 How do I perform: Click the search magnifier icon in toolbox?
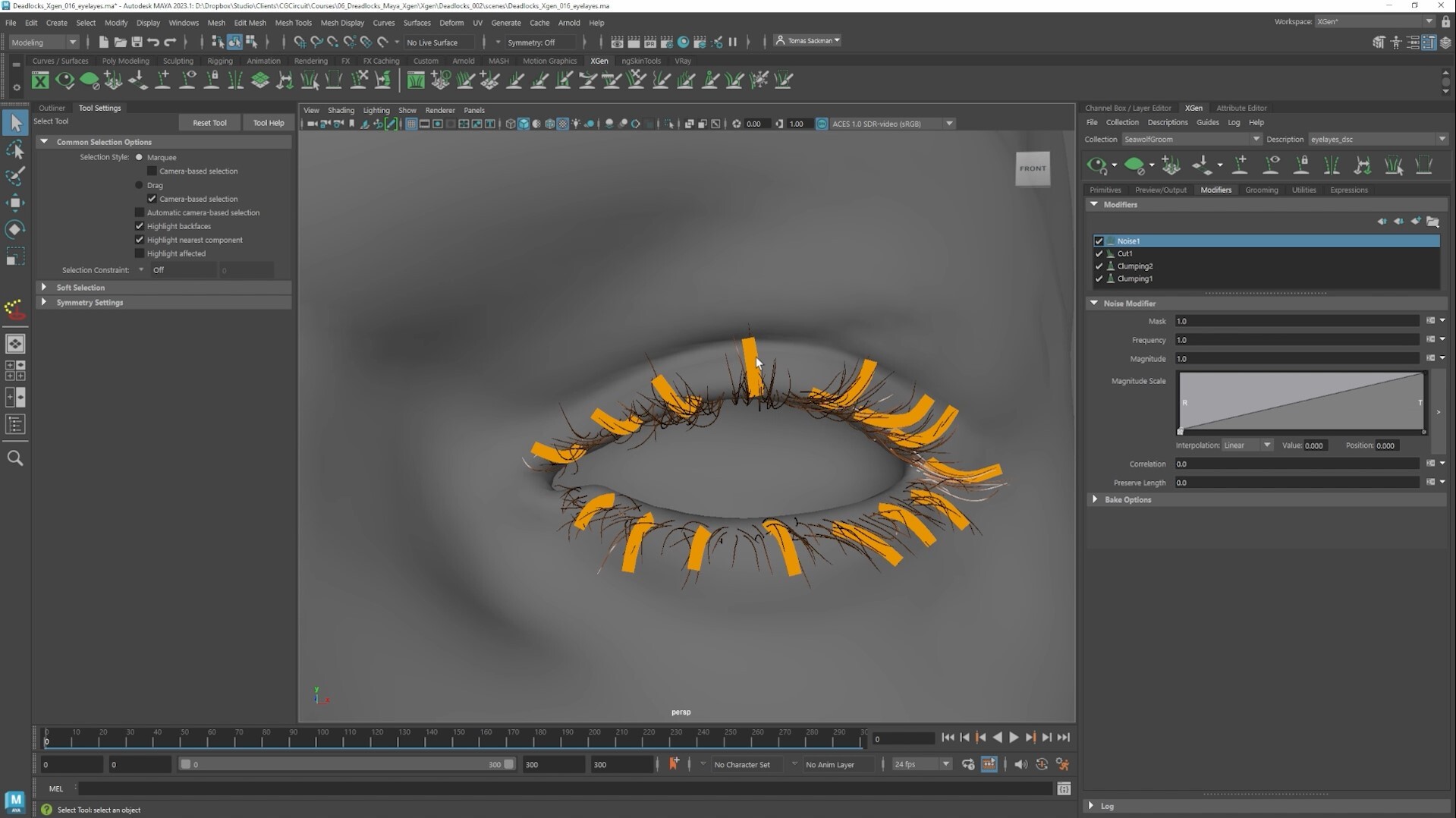[x=15, y=458]
